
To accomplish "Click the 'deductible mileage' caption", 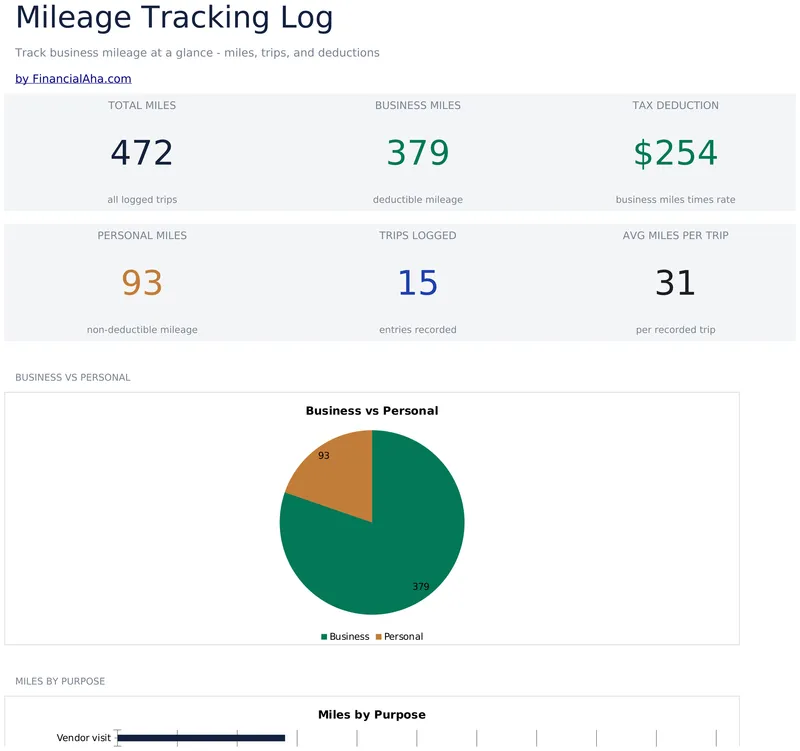I will (x=418, y=199).
